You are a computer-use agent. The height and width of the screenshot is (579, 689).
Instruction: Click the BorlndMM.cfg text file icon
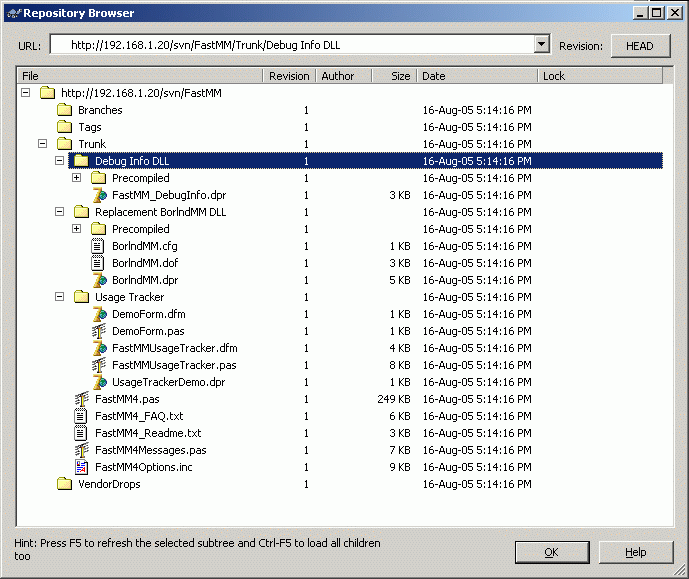[x=98, y=246]
